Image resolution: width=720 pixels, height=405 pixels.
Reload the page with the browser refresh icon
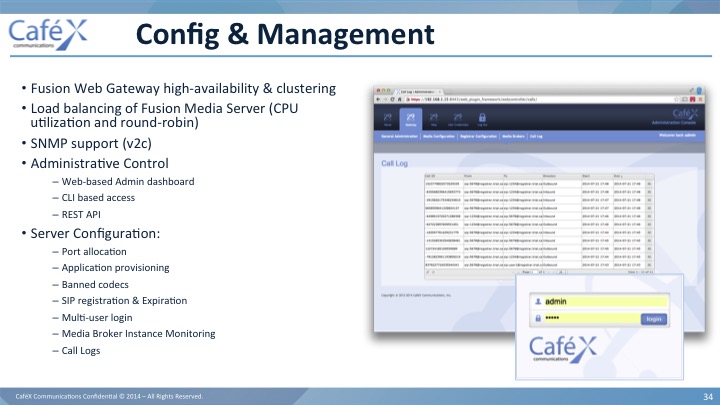pyautogui.click(x=393, y=99)
